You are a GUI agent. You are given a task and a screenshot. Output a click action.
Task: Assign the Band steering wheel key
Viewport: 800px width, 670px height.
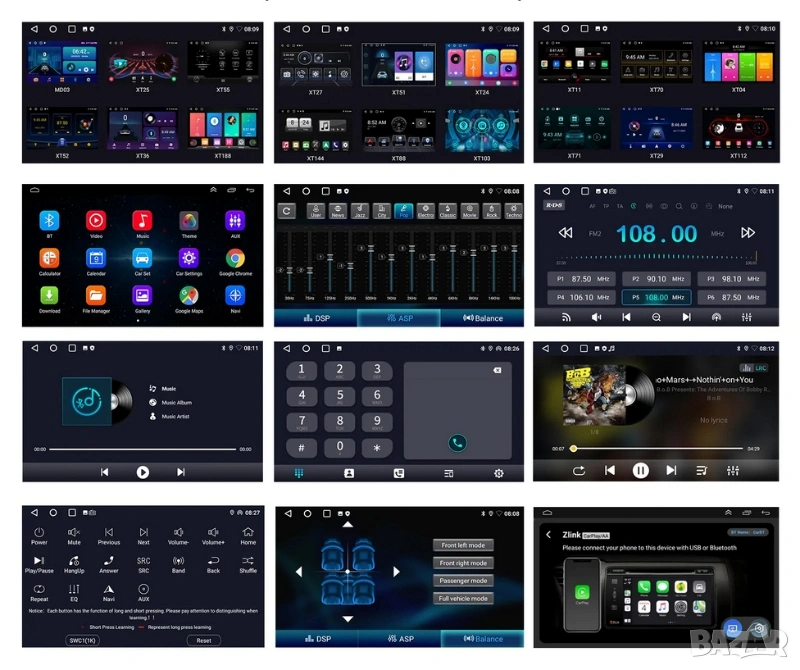178,564
